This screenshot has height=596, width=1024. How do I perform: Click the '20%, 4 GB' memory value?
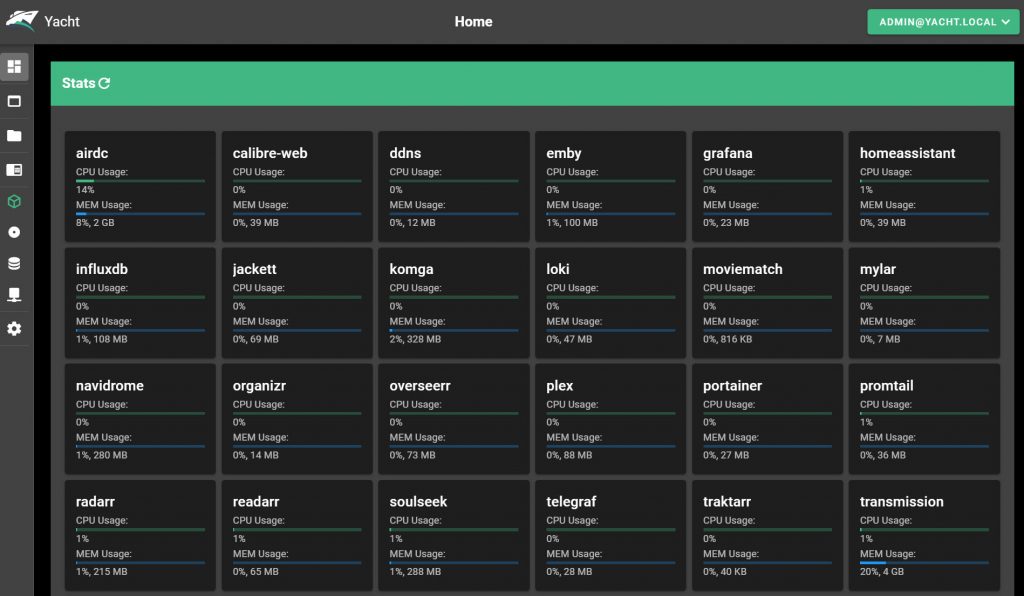click(882, 571)
